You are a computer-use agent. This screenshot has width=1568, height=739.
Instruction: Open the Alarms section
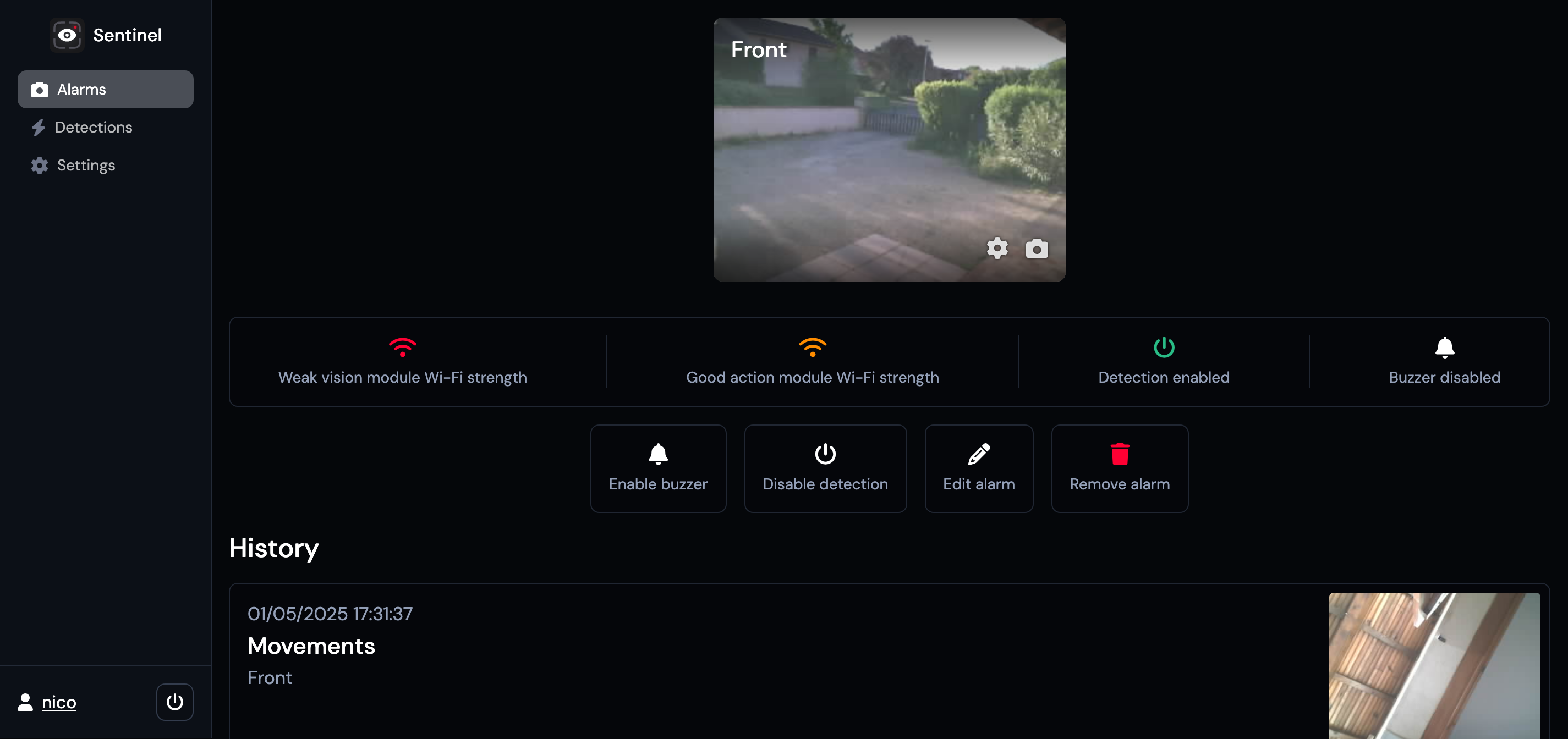click(105, 90)
